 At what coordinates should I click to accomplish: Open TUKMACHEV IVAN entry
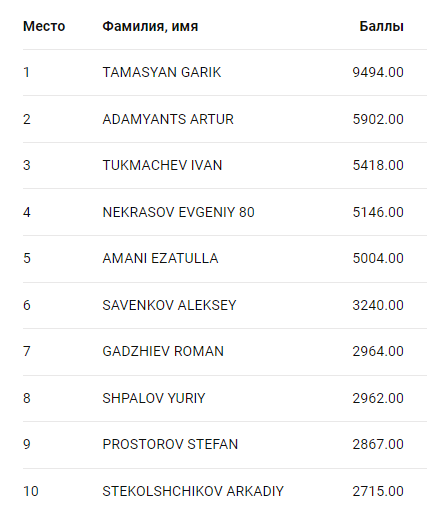pos(162,165)
